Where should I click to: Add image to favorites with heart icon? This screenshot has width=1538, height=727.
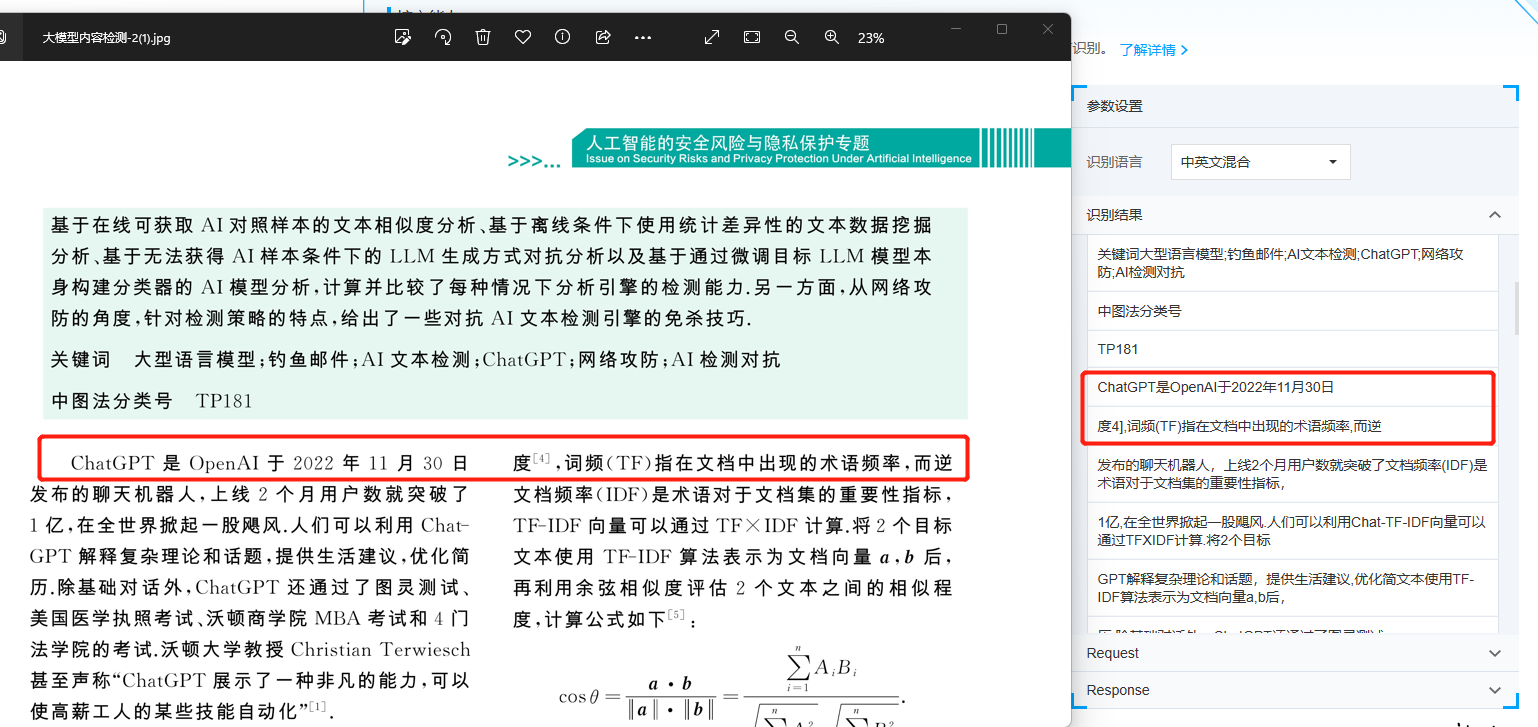tap(522, 37)
